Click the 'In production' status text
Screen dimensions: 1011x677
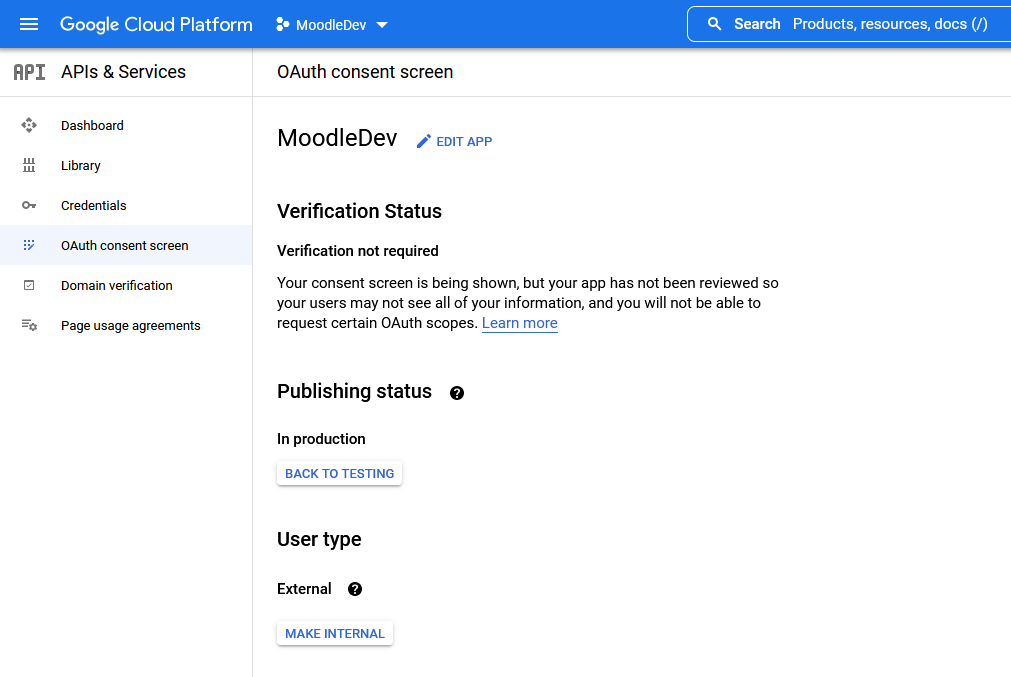[321, 439]
